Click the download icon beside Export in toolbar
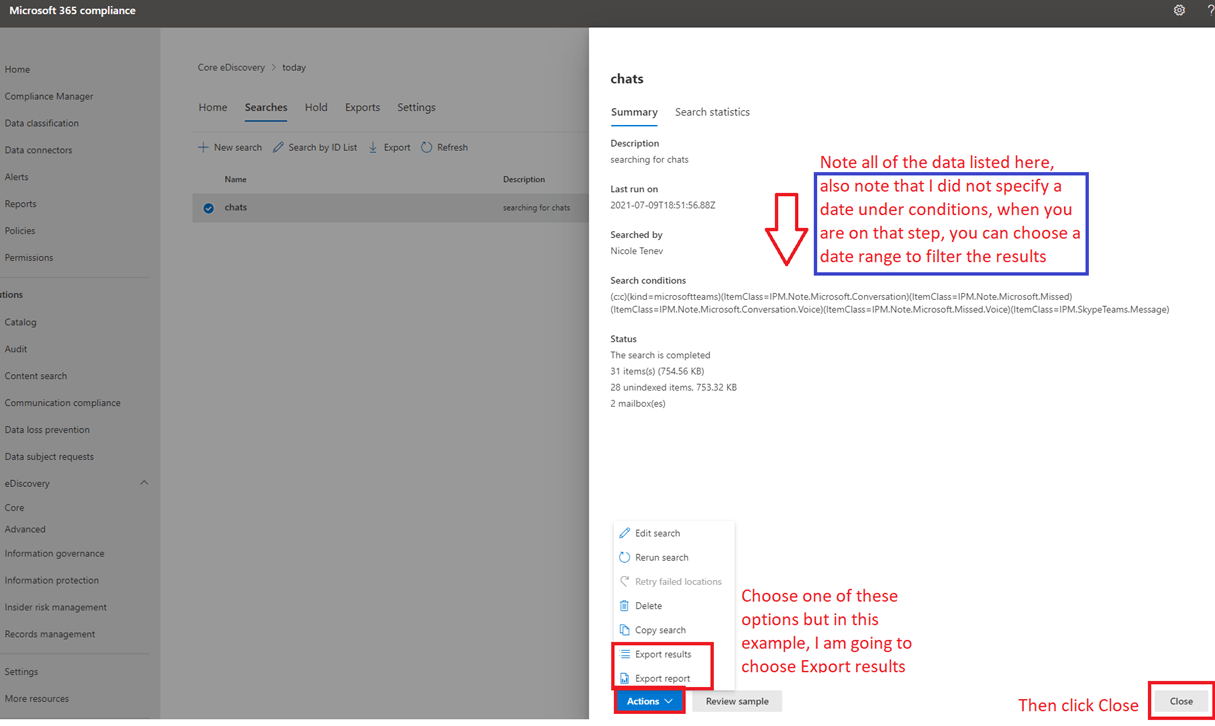 pyautogui.click(x=373, y=147)
